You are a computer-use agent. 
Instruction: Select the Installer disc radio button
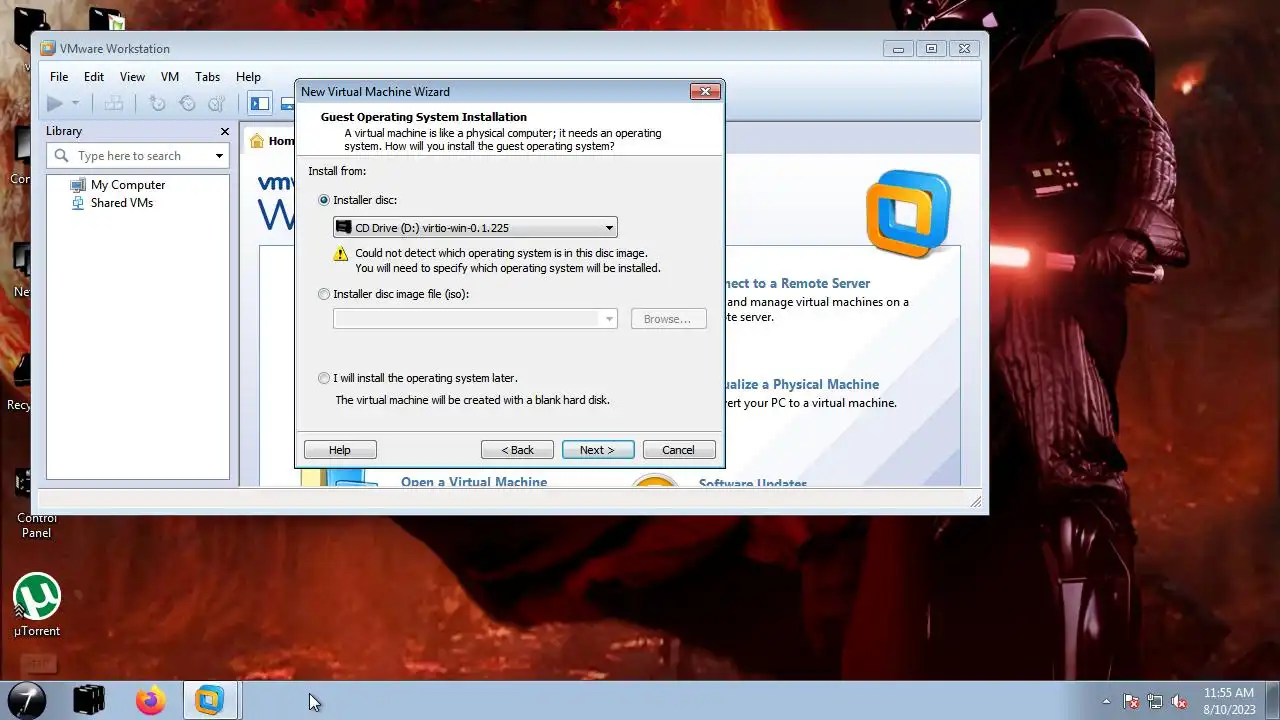pyautogui.click(x=324, y=200)
